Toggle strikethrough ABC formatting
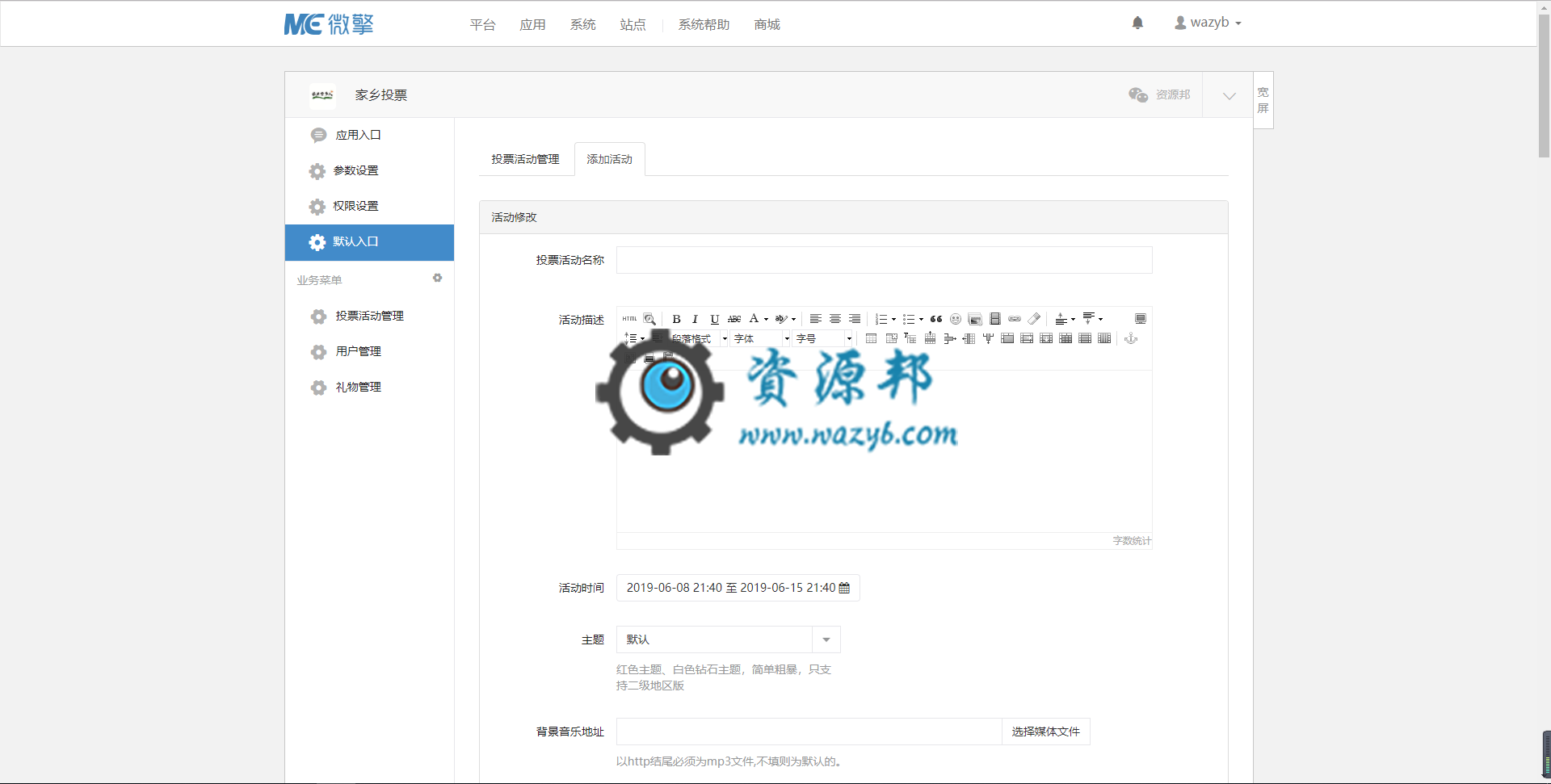This screenshot has height=784, width=1551. (x=734, y=319)
